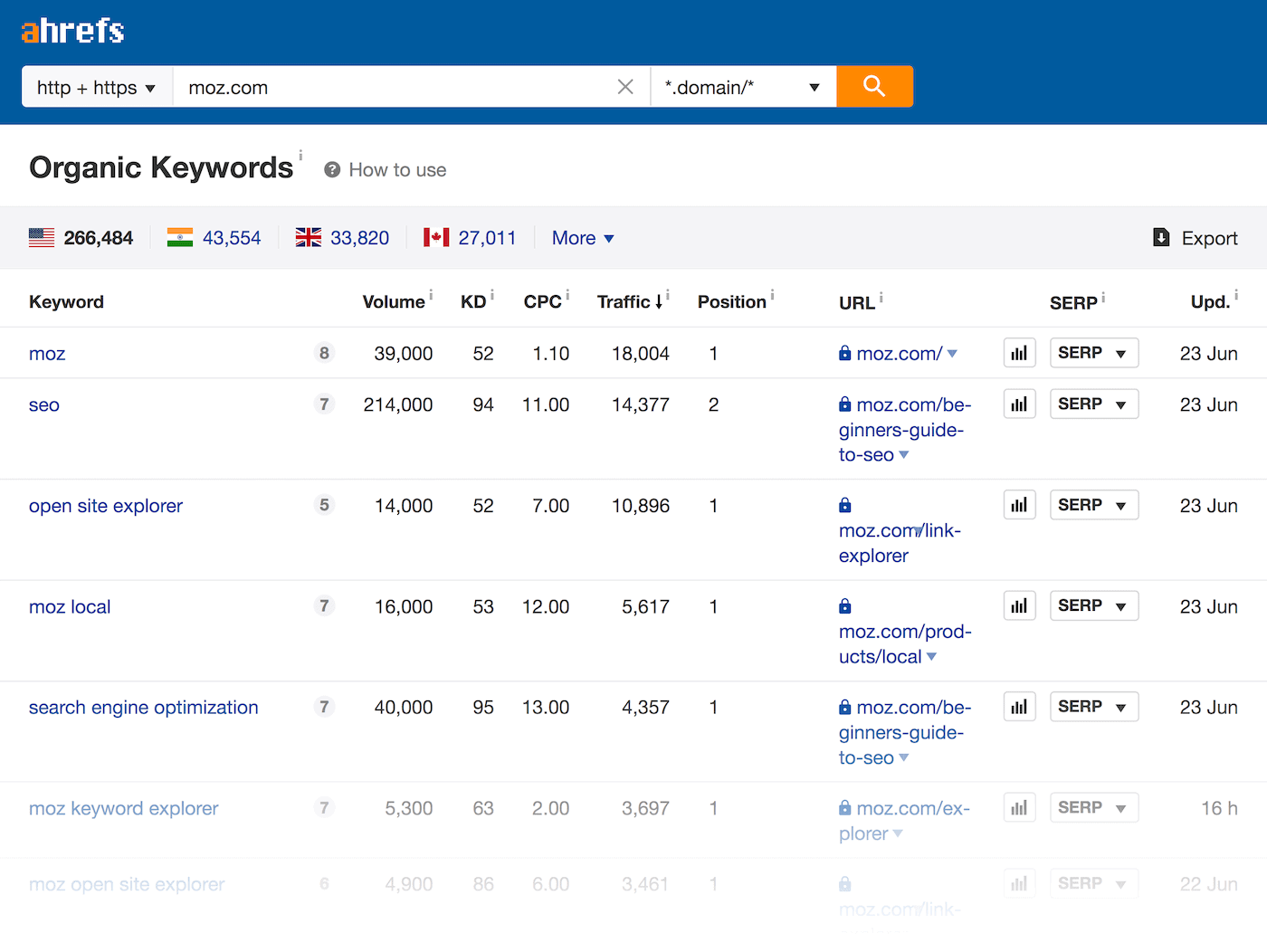Select UK 33,820 keyword count

pos(359,238)
